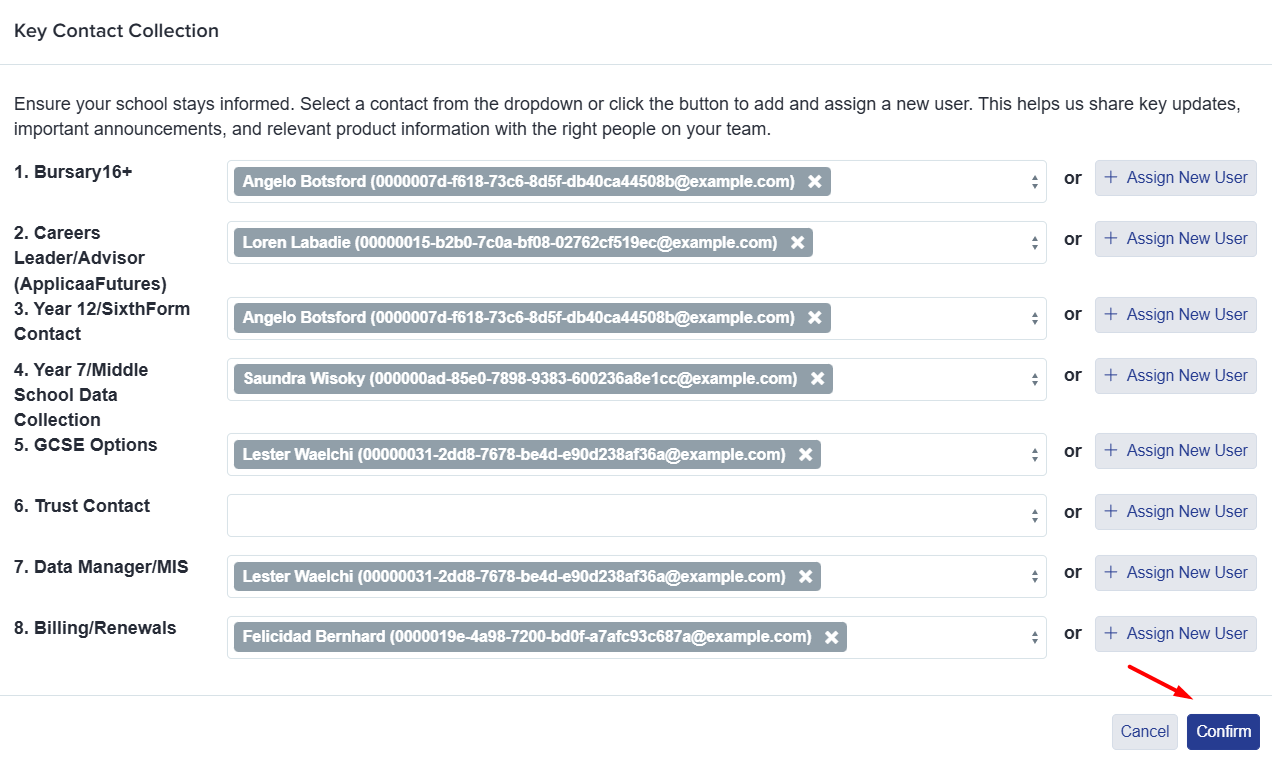Remove Felicidad Bernhard from Billing/Renewals

(x=831, y=637)
